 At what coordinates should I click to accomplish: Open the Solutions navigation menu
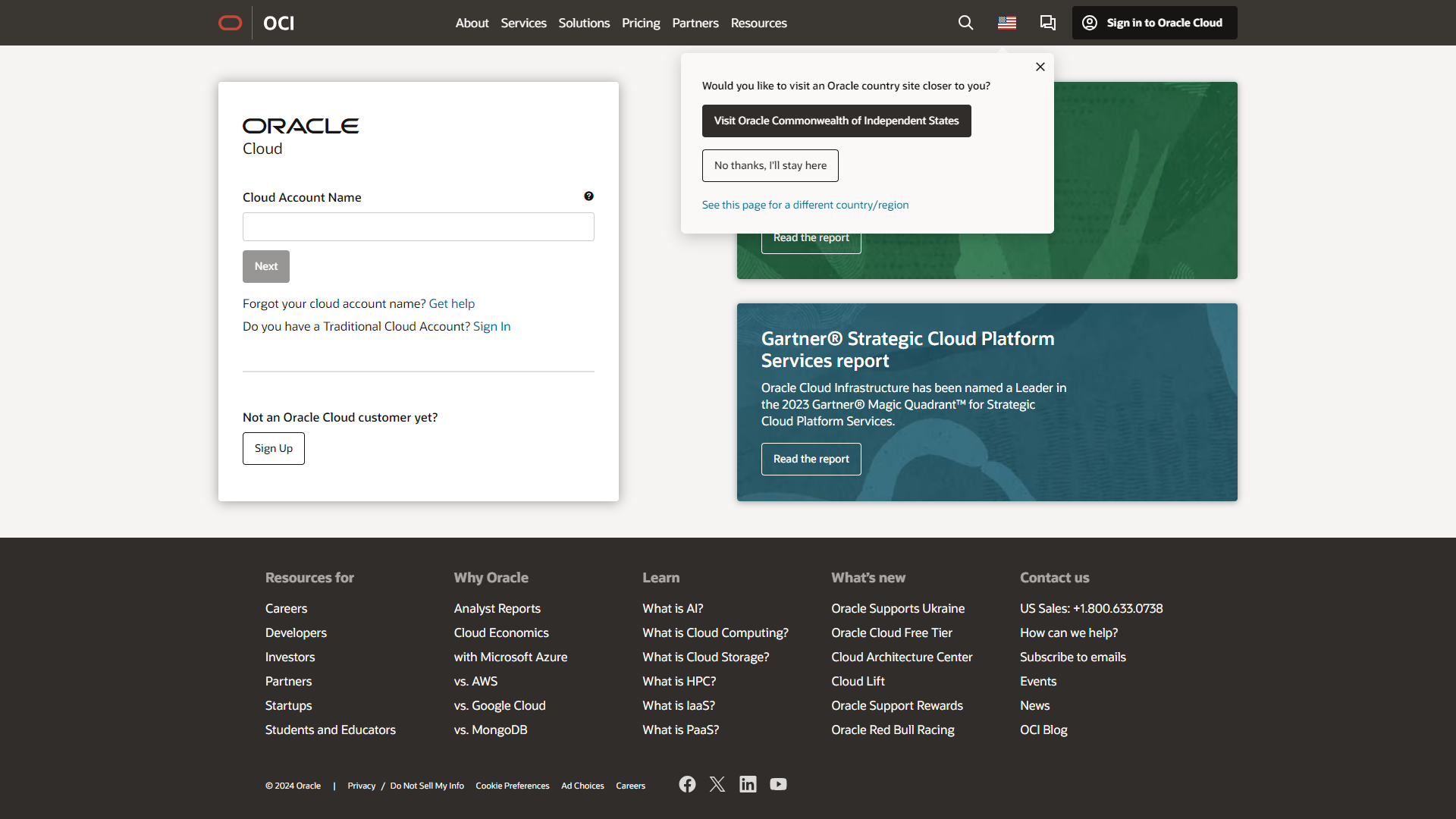coord(583,23)
